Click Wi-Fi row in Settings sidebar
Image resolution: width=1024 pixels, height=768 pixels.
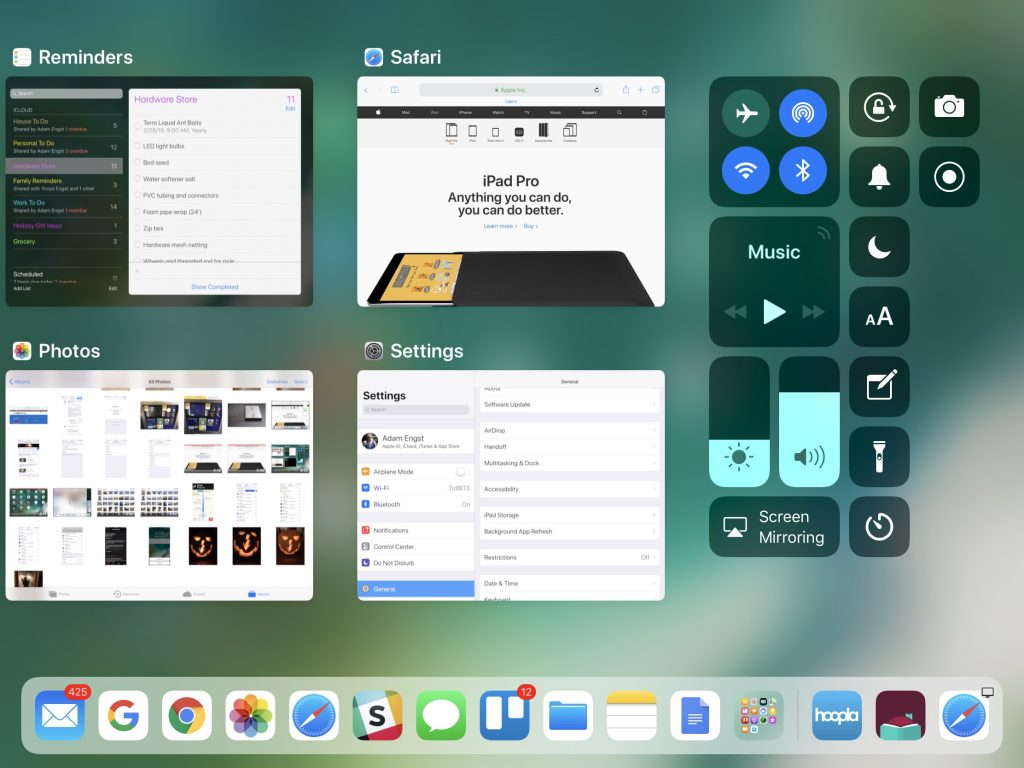point(416,488)
